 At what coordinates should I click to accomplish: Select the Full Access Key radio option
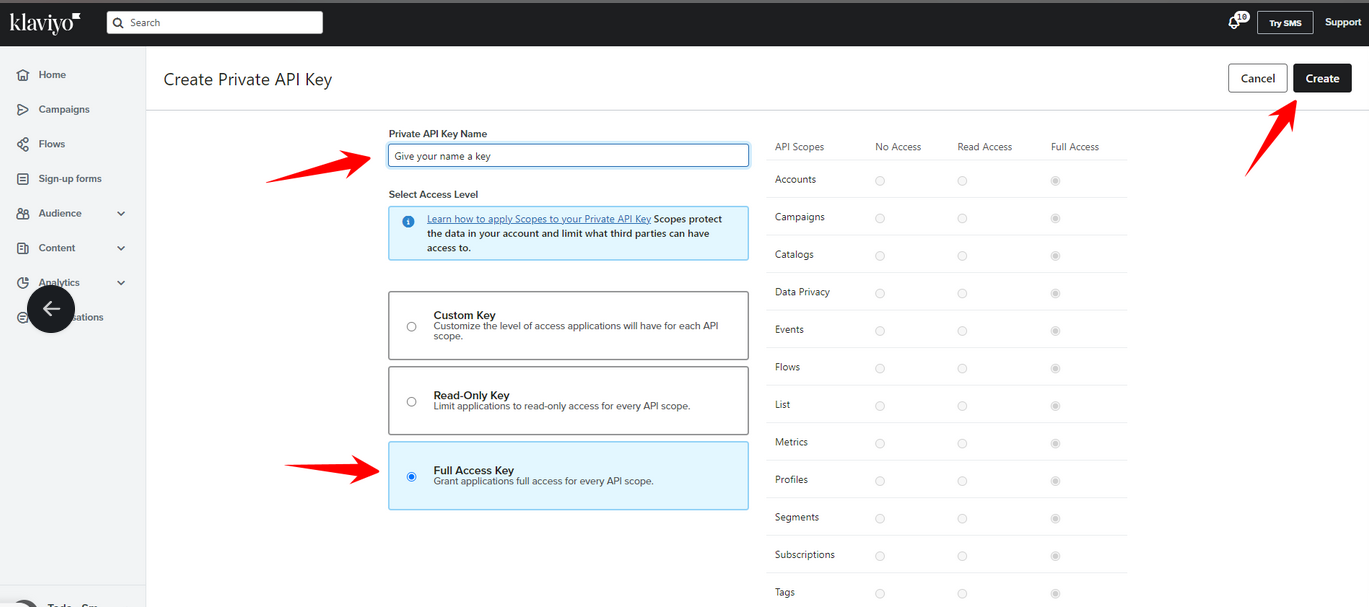pyautogui.click(x=412, y=477)
